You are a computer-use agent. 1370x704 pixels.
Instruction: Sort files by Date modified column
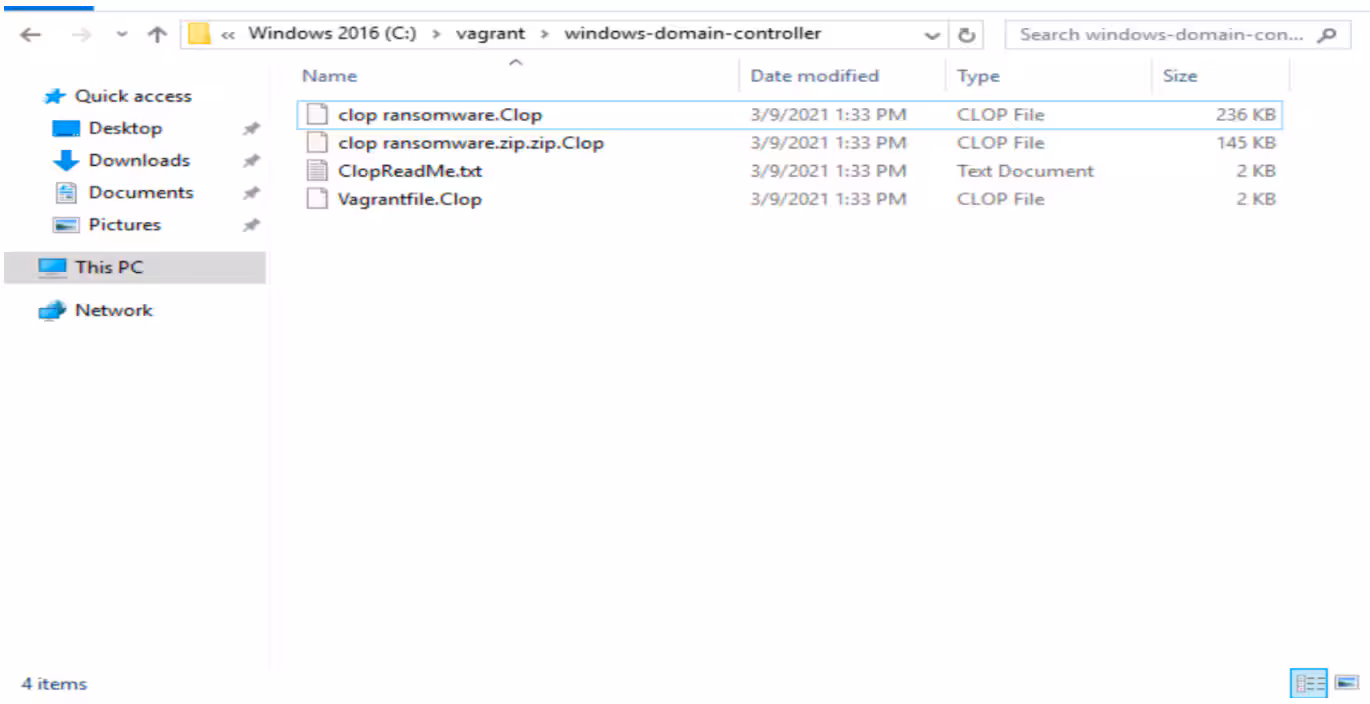[814, 76]
